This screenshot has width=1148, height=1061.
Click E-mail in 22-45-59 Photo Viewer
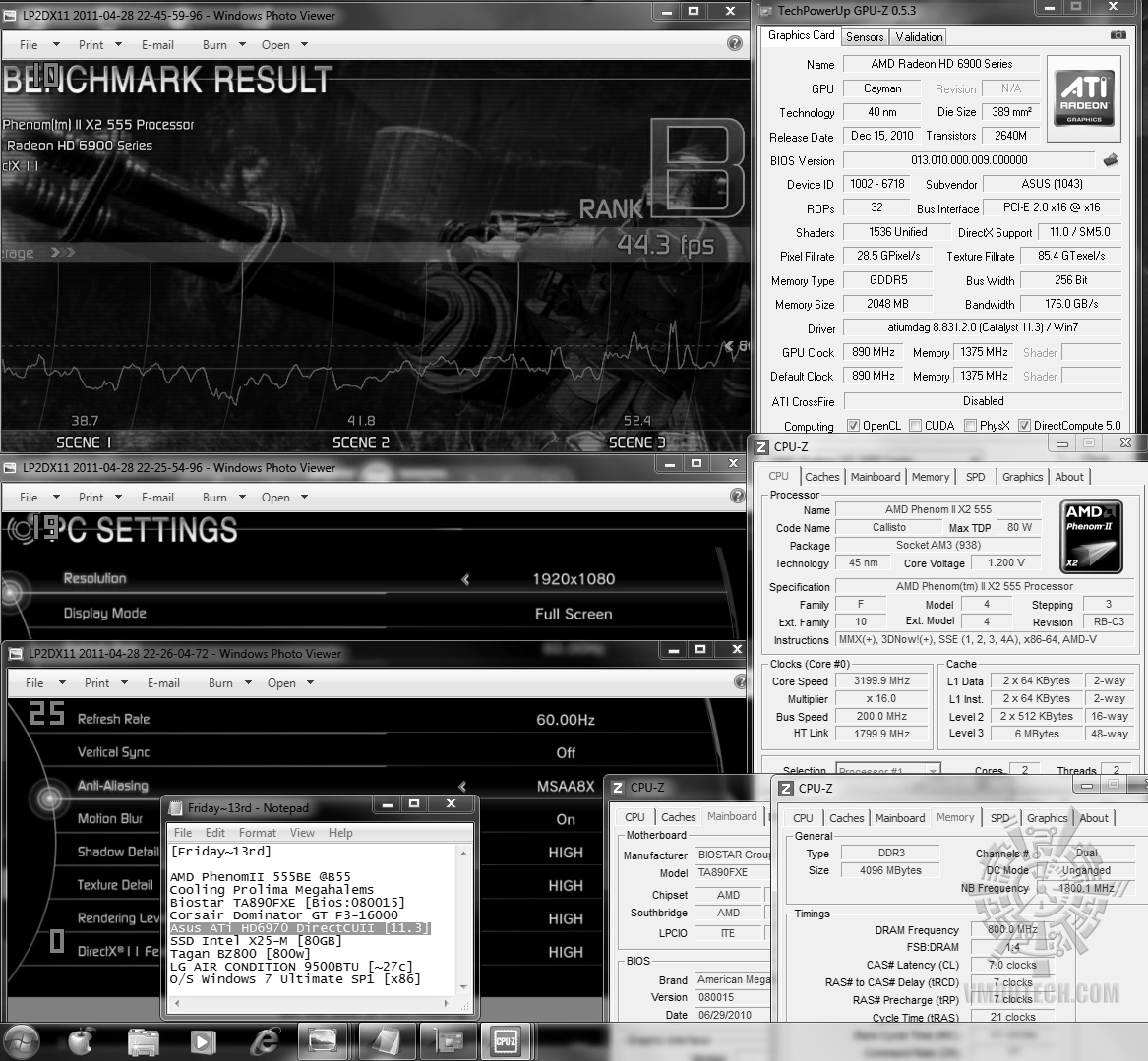pos(157,44)
